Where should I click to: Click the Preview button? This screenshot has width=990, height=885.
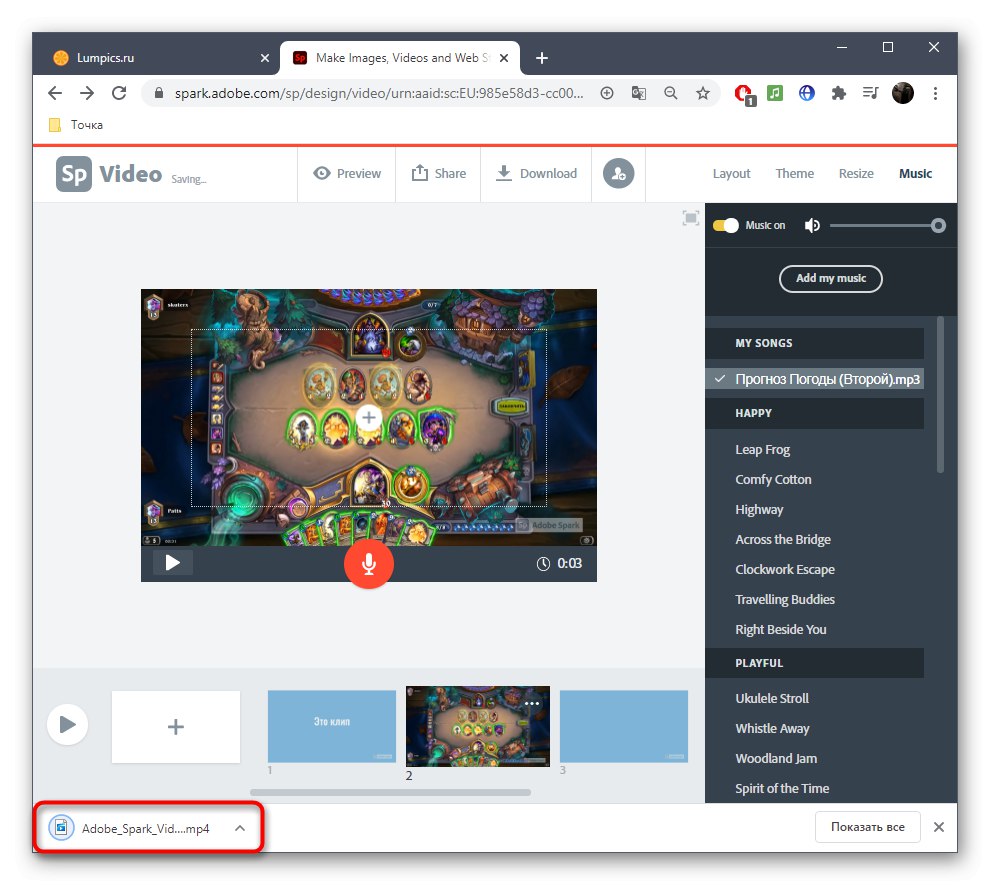click(x=347, y=174)
